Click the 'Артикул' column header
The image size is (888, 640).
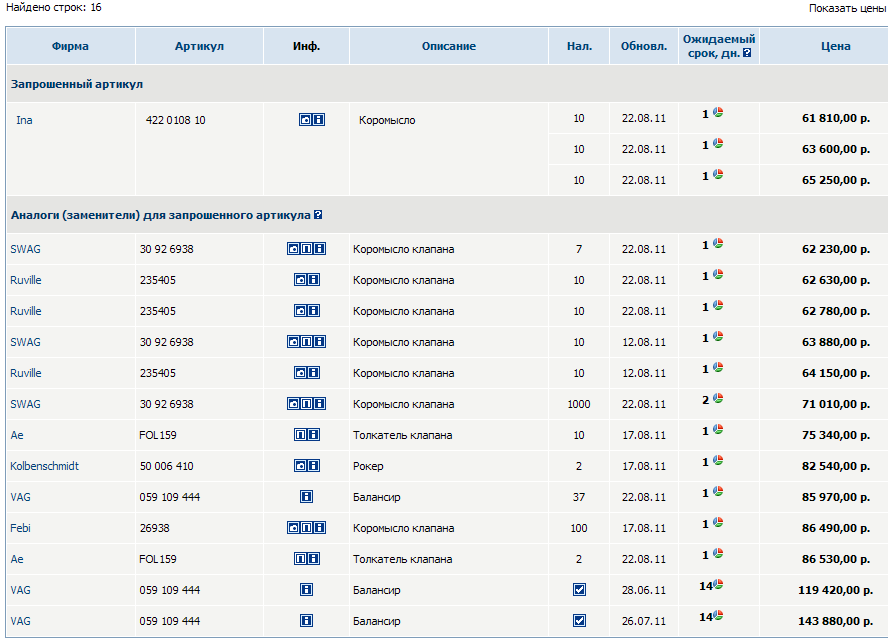tap(199, 46)
